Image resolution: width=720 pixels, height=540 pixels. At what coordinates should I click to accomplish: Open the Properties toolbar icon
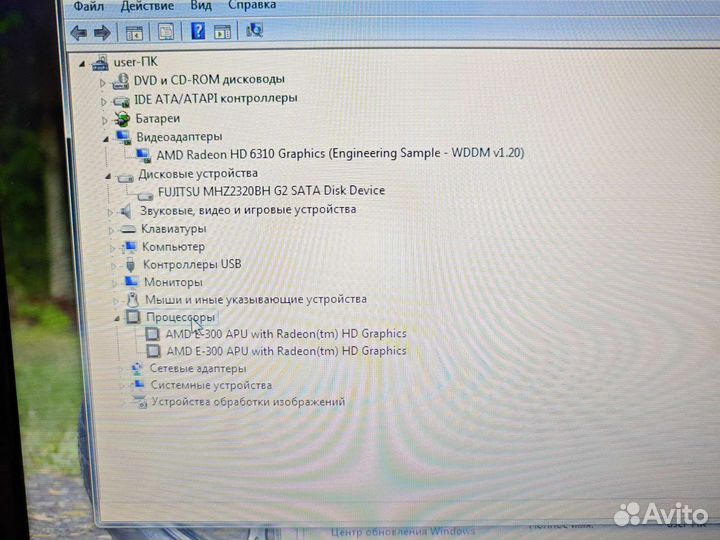click(x=166, y=32)
